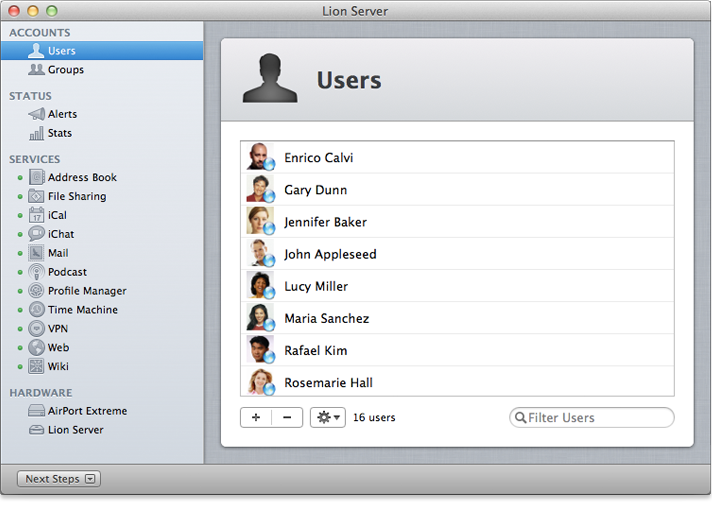Open the Action gear dropdown menu
712x520 pixels.
pyautogui.click(x=327, y=417)
